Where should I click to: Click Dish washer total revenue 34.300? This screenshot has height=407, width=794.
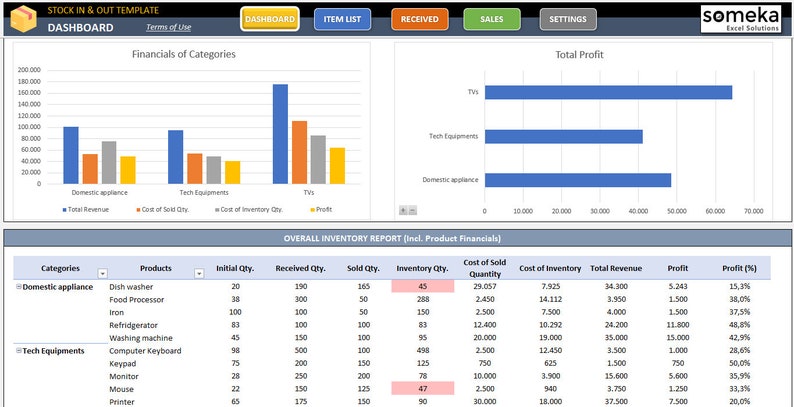(x=616, y=287)
